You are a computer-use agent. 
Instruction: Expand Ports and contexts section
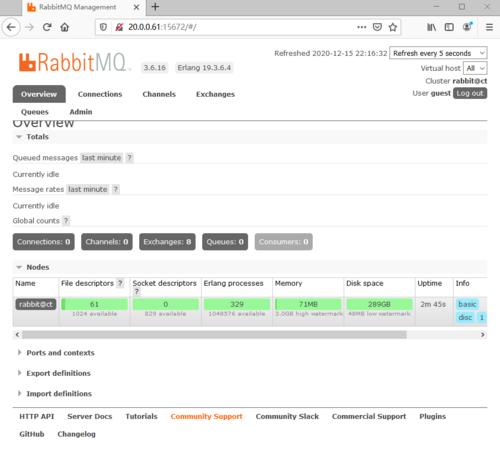[x=60, y=353]
